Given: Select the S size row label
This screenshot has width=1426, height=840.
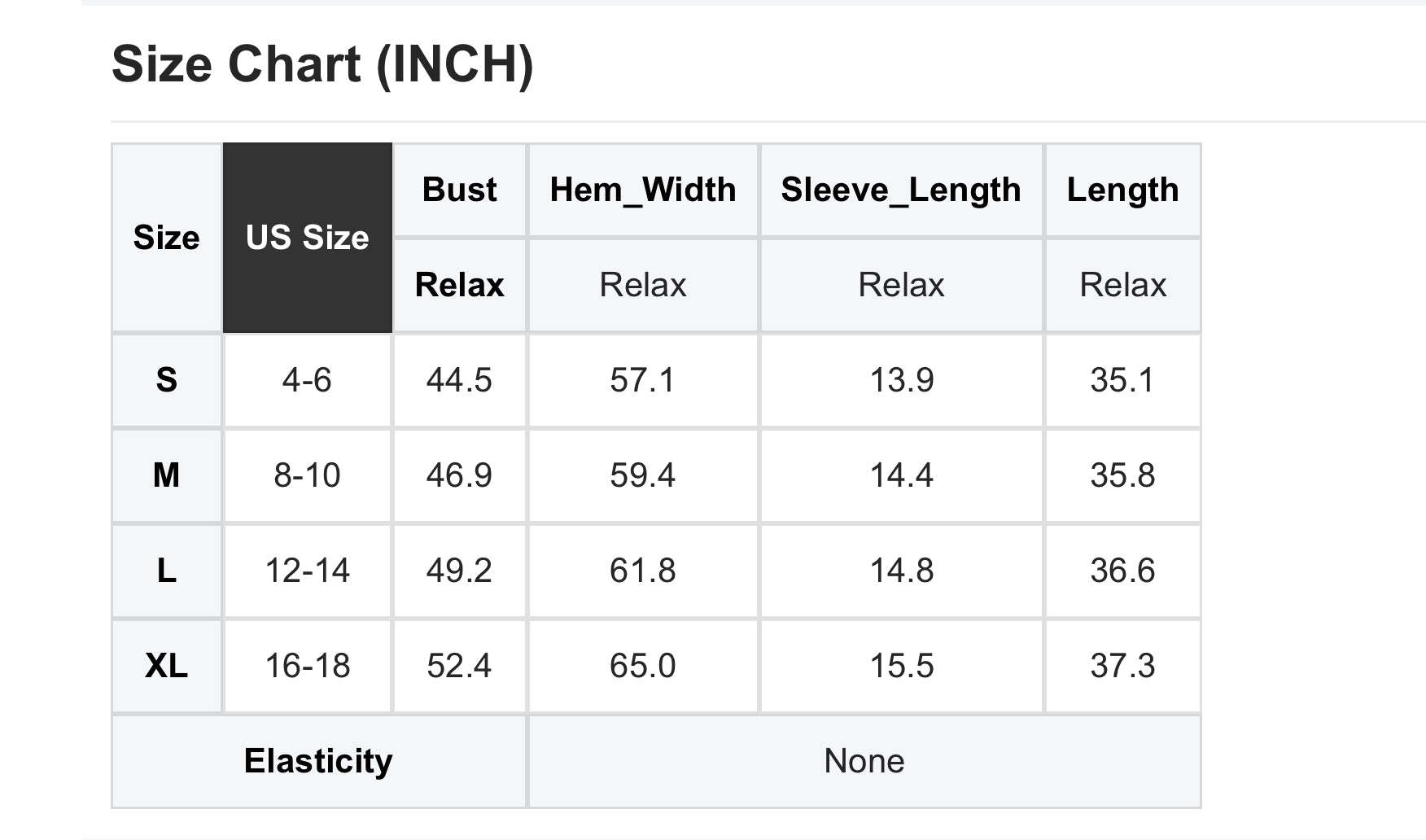Looking at the screenshot, I should (x=166, y=380).
